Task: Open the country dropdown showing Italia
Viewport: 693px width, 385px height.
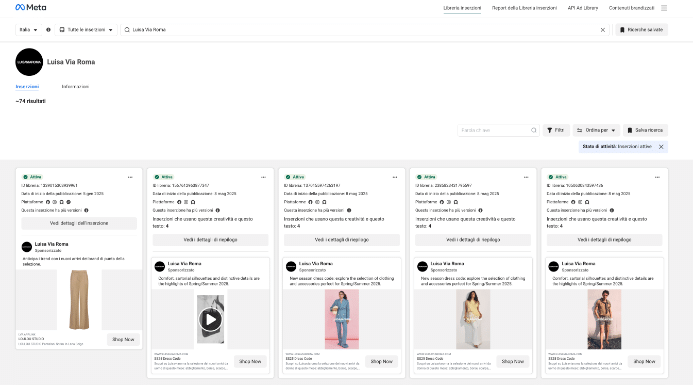Action: 28,30
